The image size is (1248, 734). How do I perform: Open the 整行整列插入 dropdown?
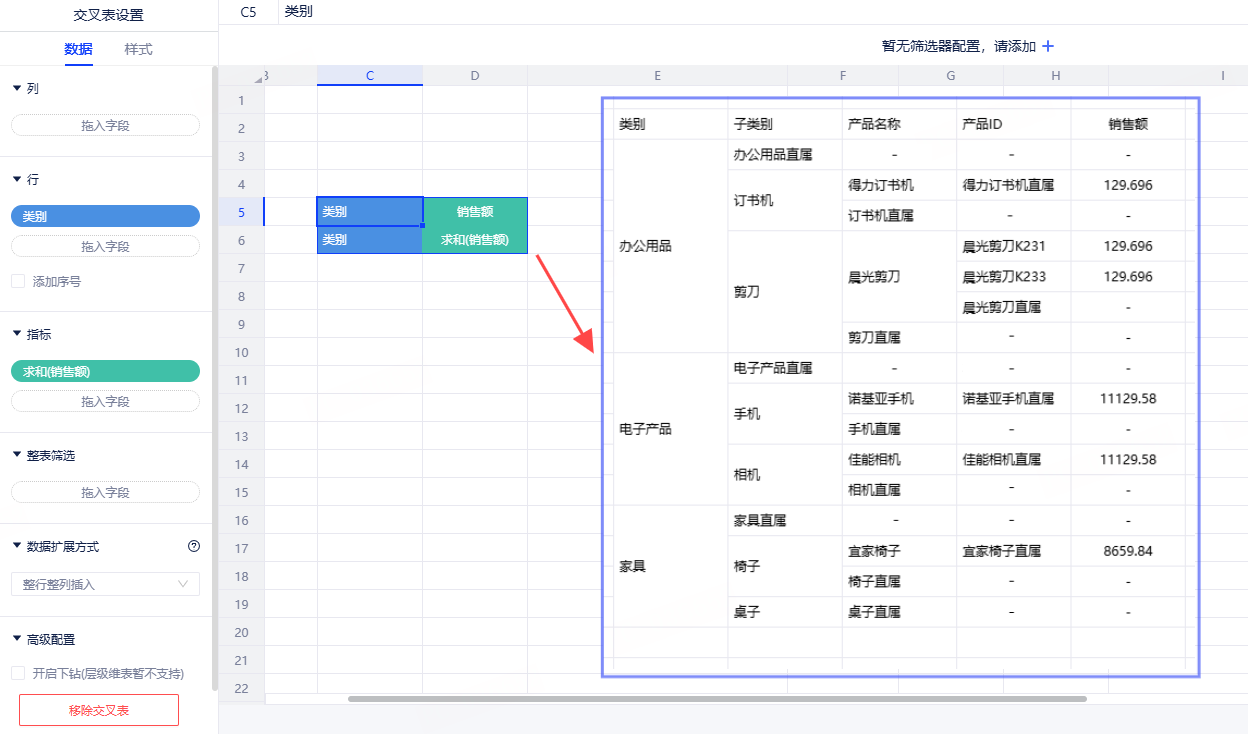click(x=105, y=584)
